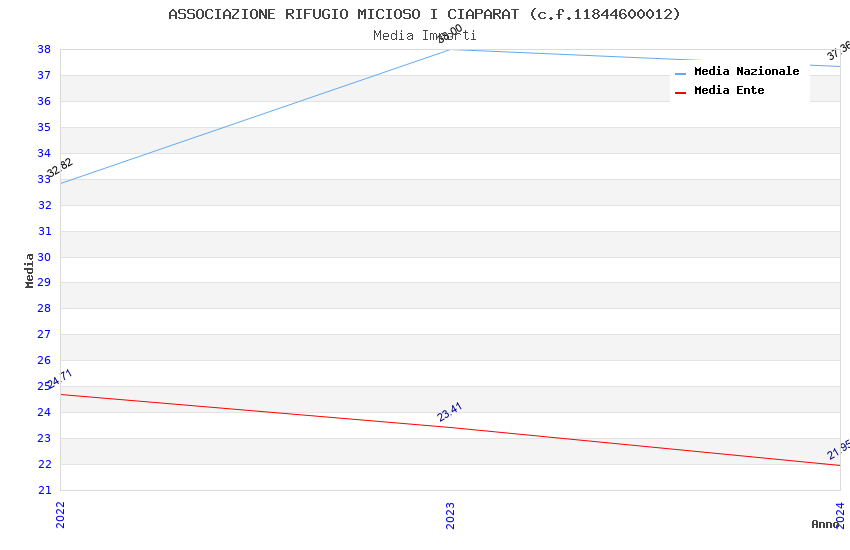Click the 2022 start point of the blue line
This screenshot has width=850, height=550.
coord(61,183)
